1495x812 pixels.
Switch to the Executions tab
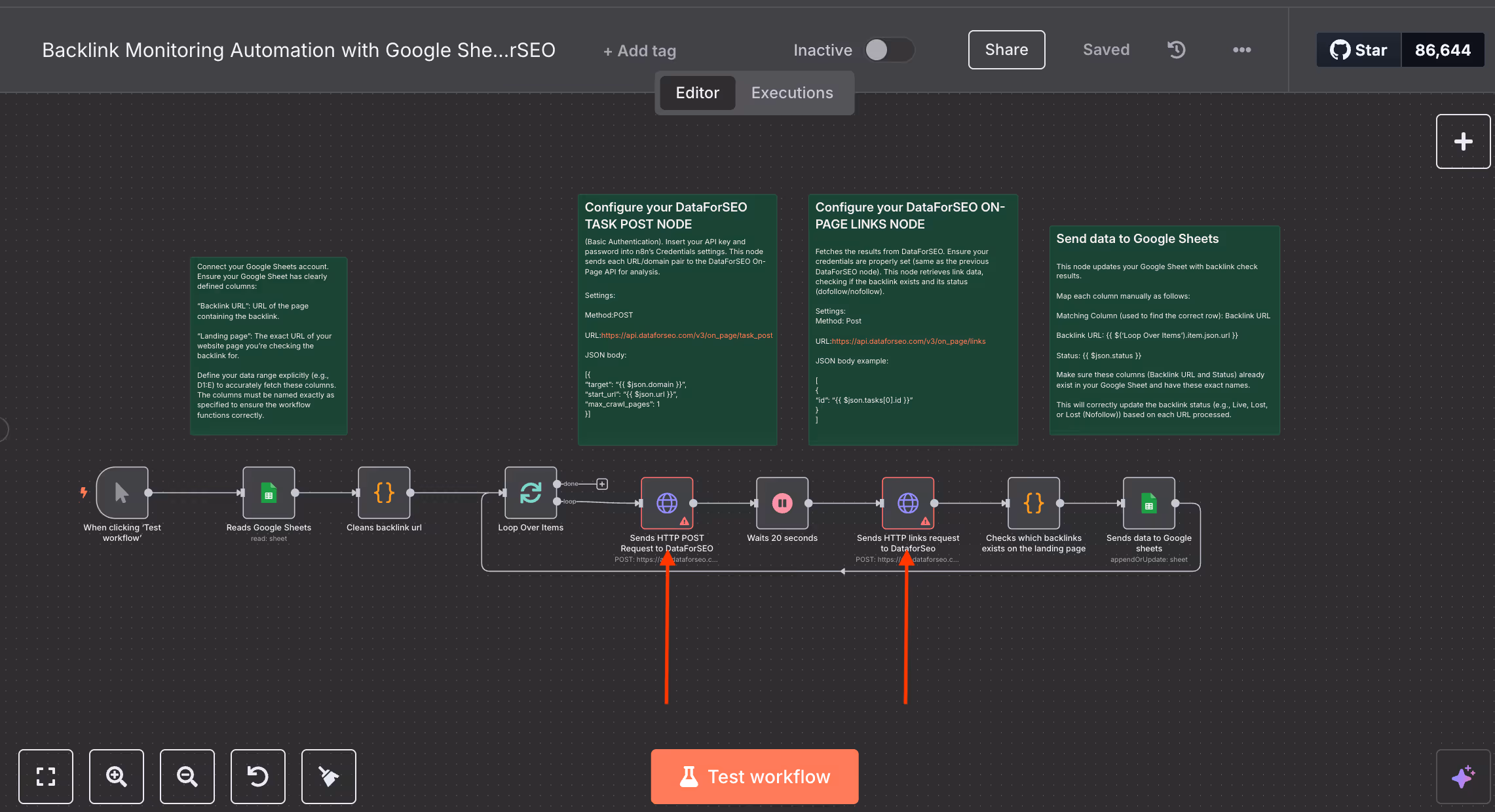[792, 93]
